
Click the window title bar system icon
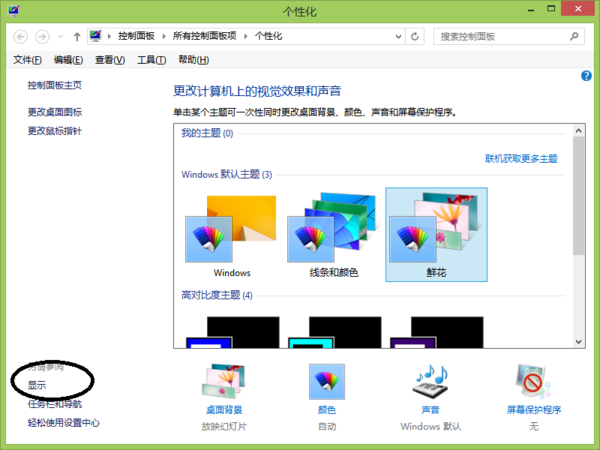14,10
